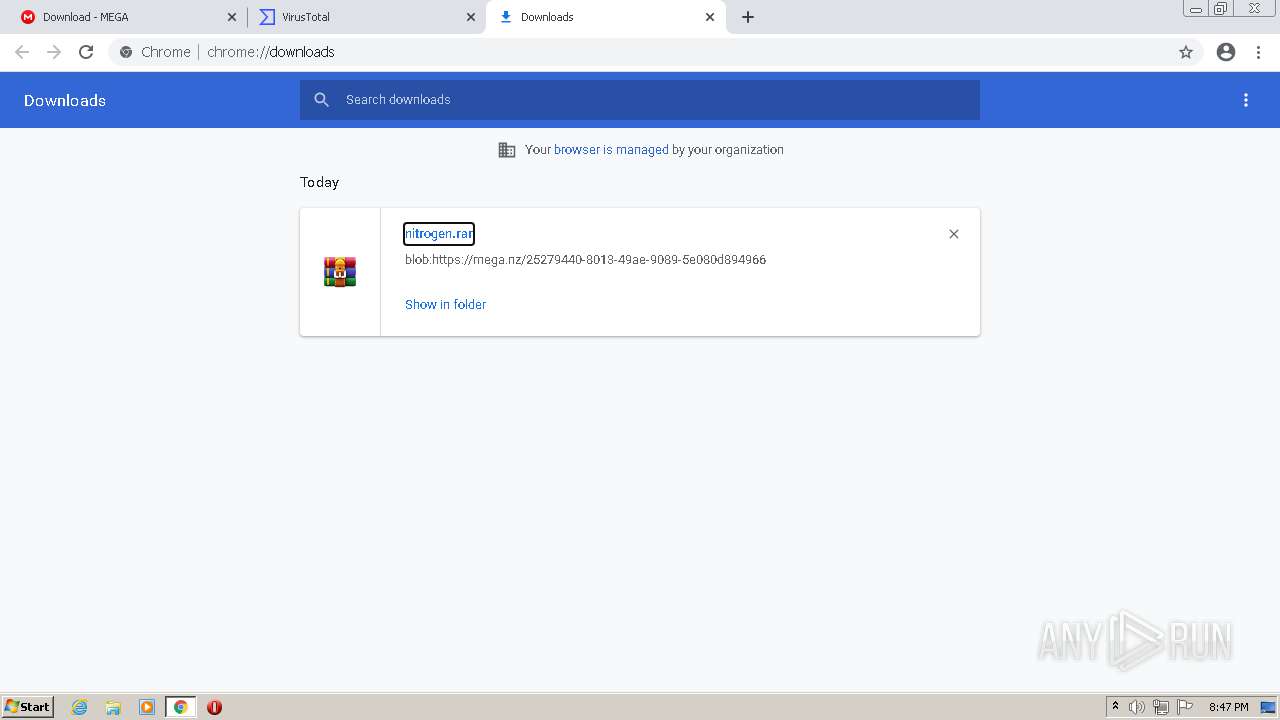Reload the current page

tap(86, 52)
